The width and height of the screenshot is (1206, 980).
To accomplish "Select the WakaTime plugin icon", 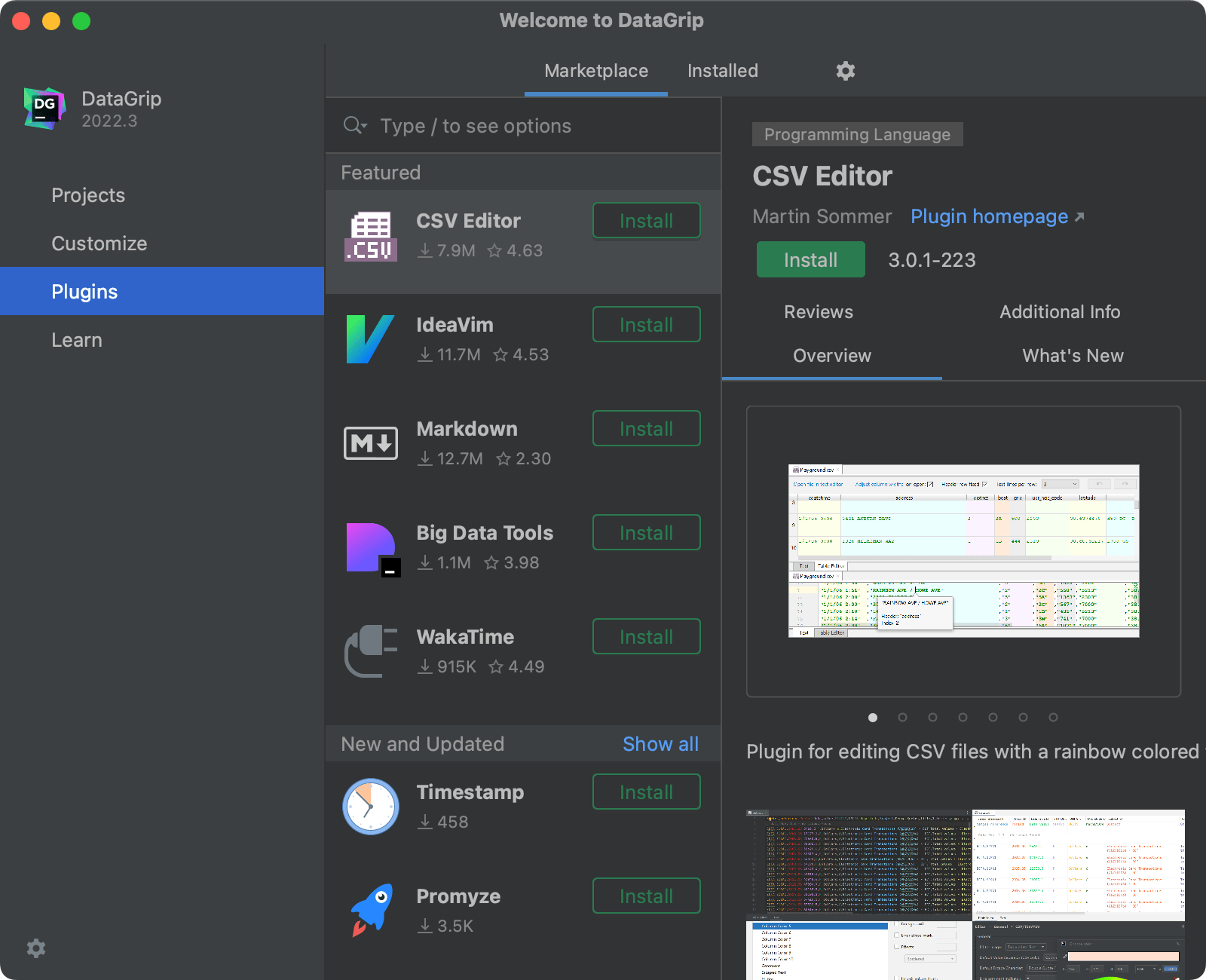I will click(371, 651).
